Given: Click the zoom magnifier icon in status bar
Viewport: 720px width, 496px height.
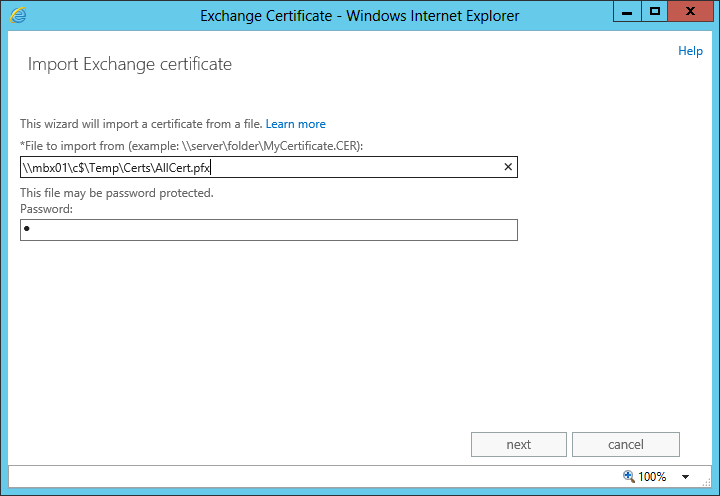Looking at the screenshot, I should tap(628, 476).
